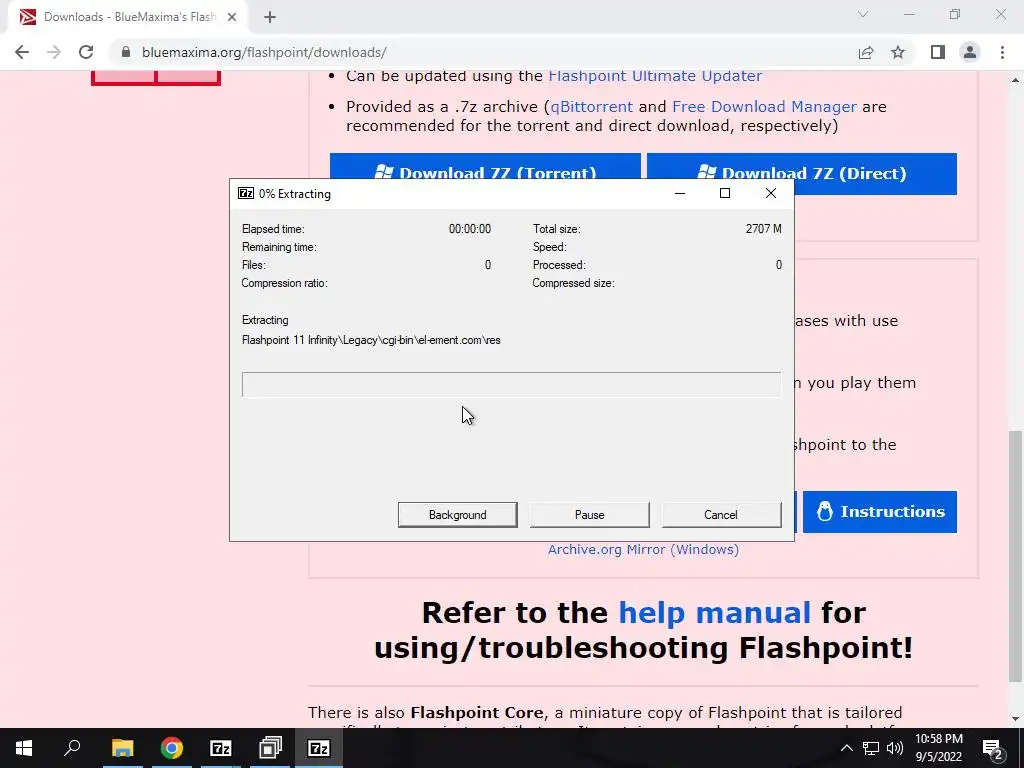Close the 7-Zip extracting dialog

(x=771, y=193)
